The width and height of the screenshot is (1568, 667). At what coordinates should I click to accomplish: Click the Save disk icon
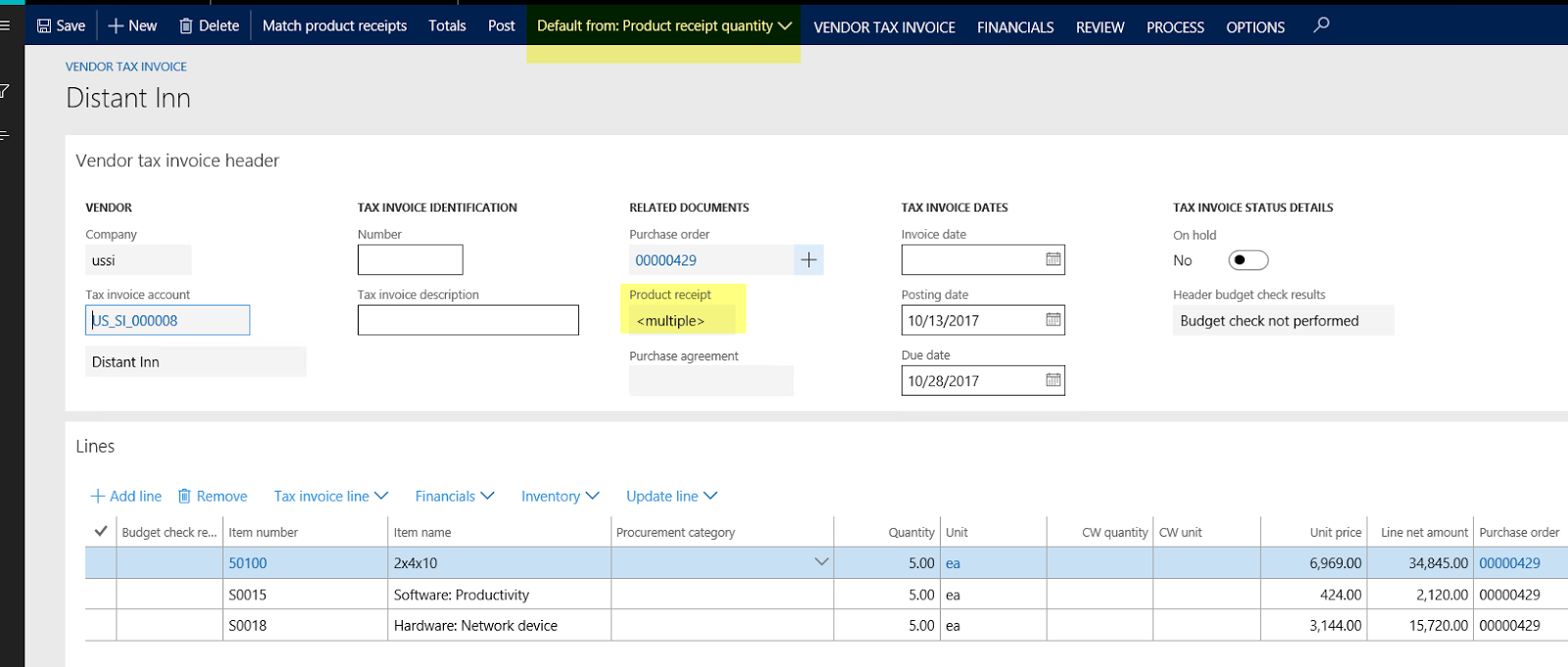click(x=44, y=25)
